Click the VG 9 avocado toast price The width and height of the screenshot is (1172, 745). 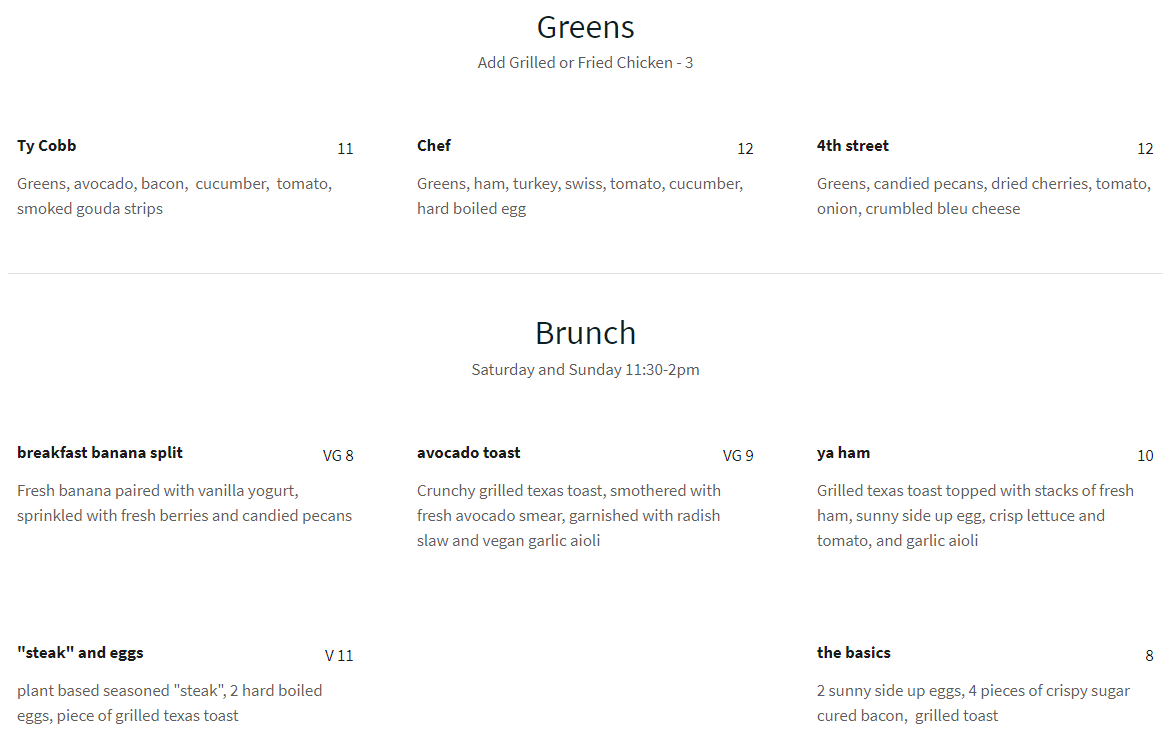[x=738, y=456]
